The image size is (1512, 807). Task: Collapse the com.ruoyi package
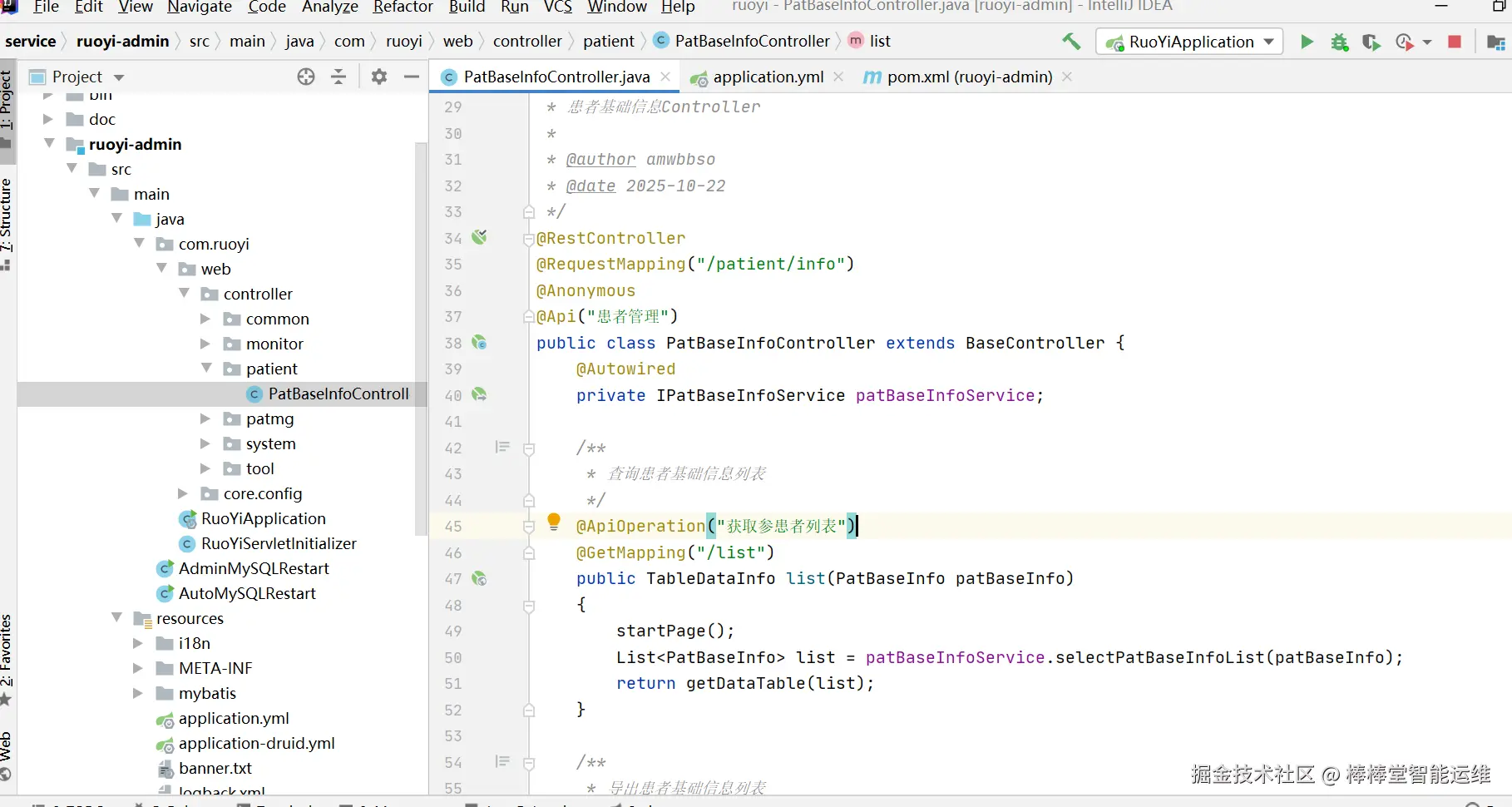click(x=139, y=244)
